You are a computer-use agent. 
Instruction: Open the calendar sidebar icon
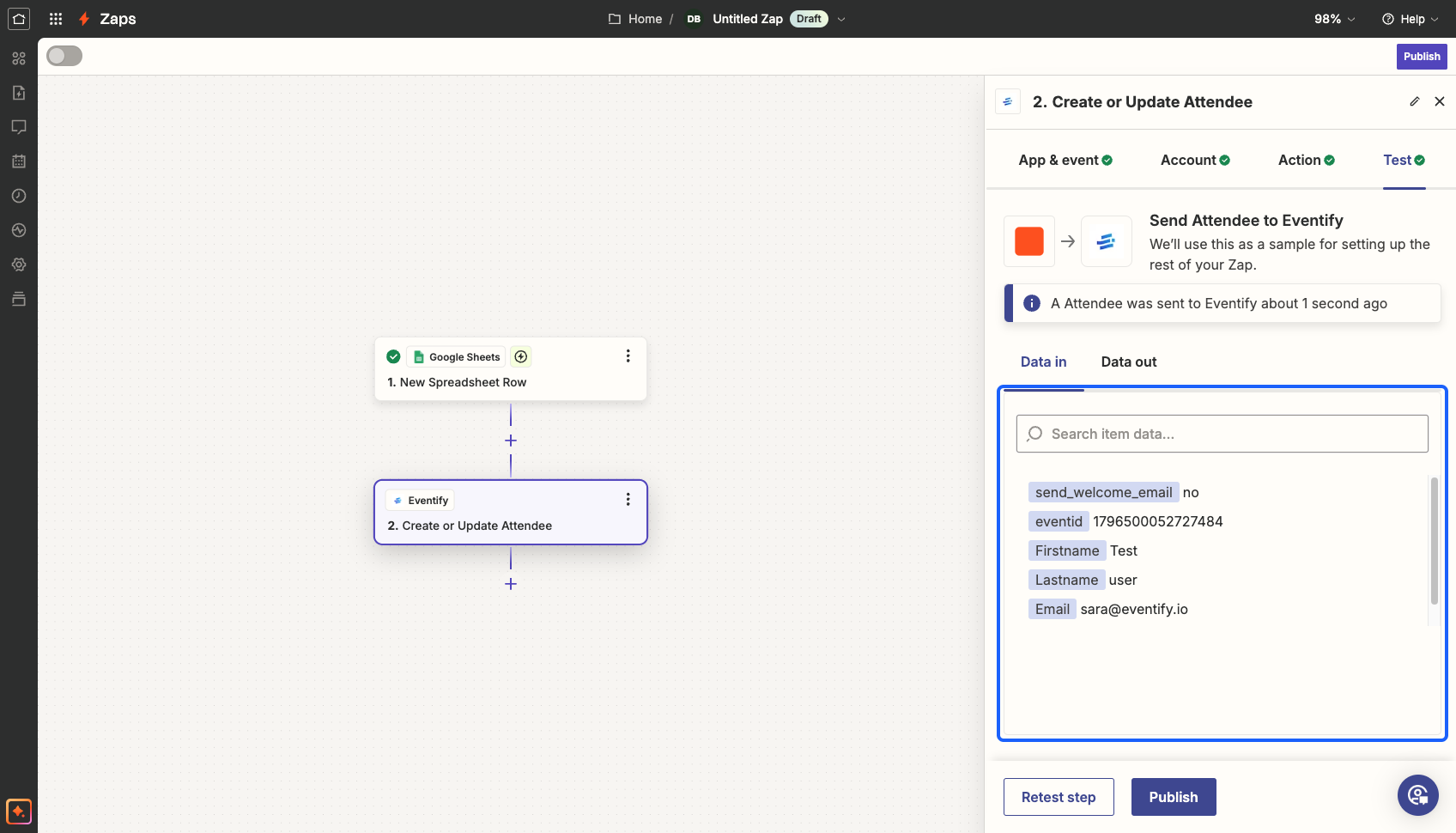[x=19, y=161]
